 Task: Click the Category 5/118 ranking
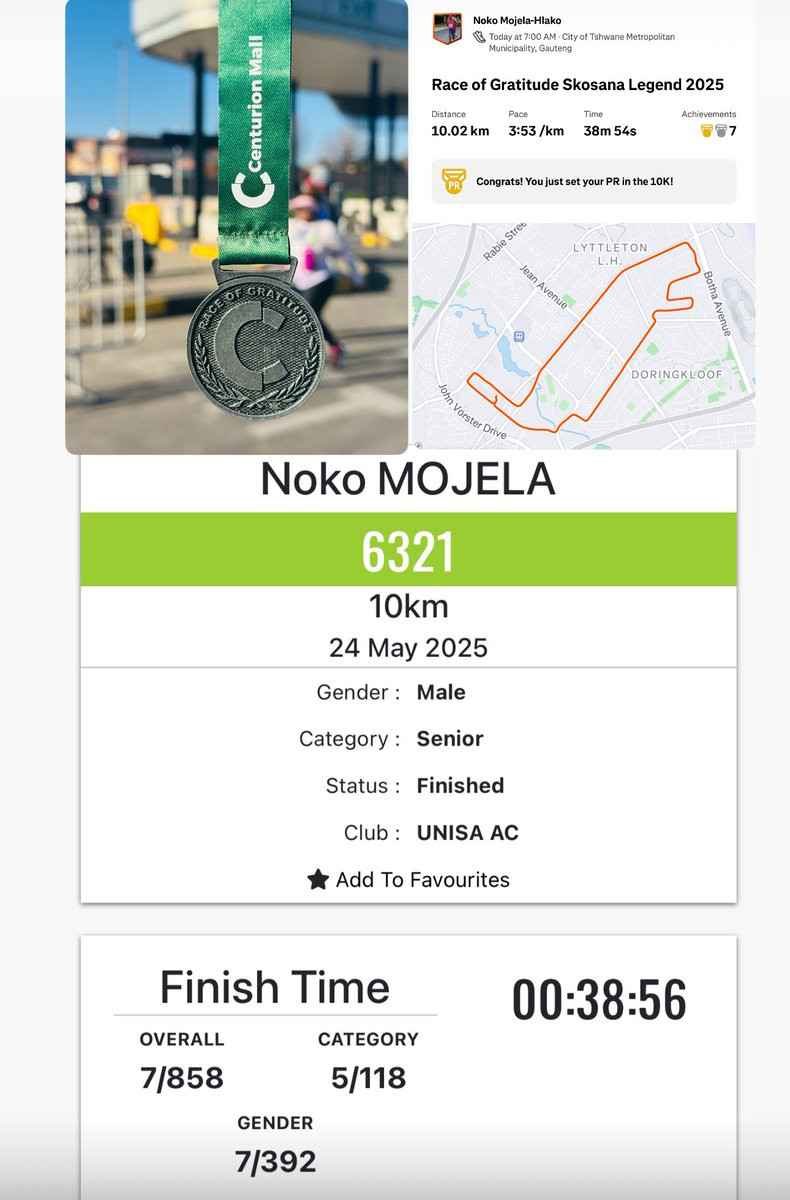pos(368,1078)
